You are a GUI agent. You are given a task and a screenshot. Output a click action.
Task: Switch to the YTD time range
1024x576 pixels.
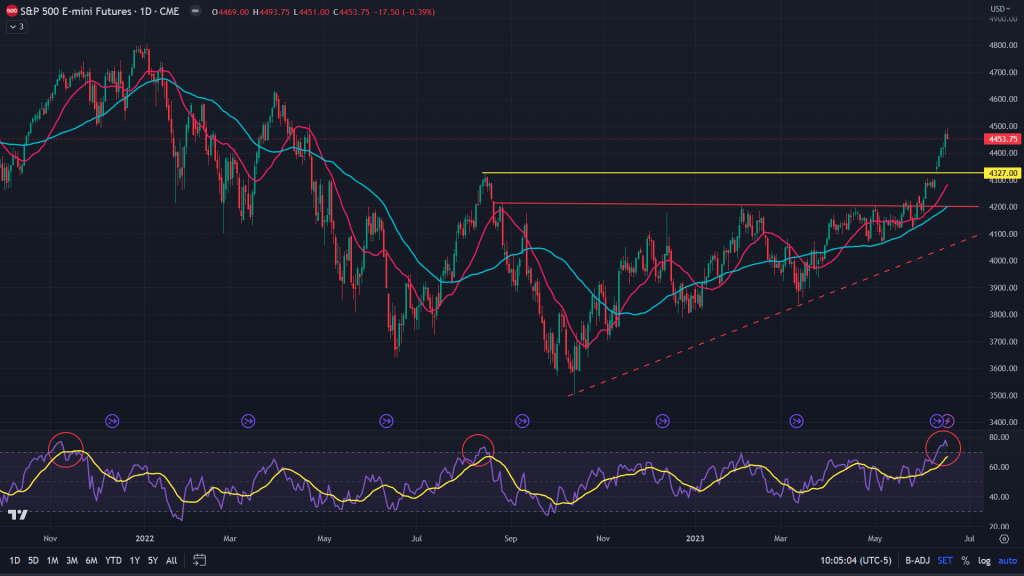(113, 560)
